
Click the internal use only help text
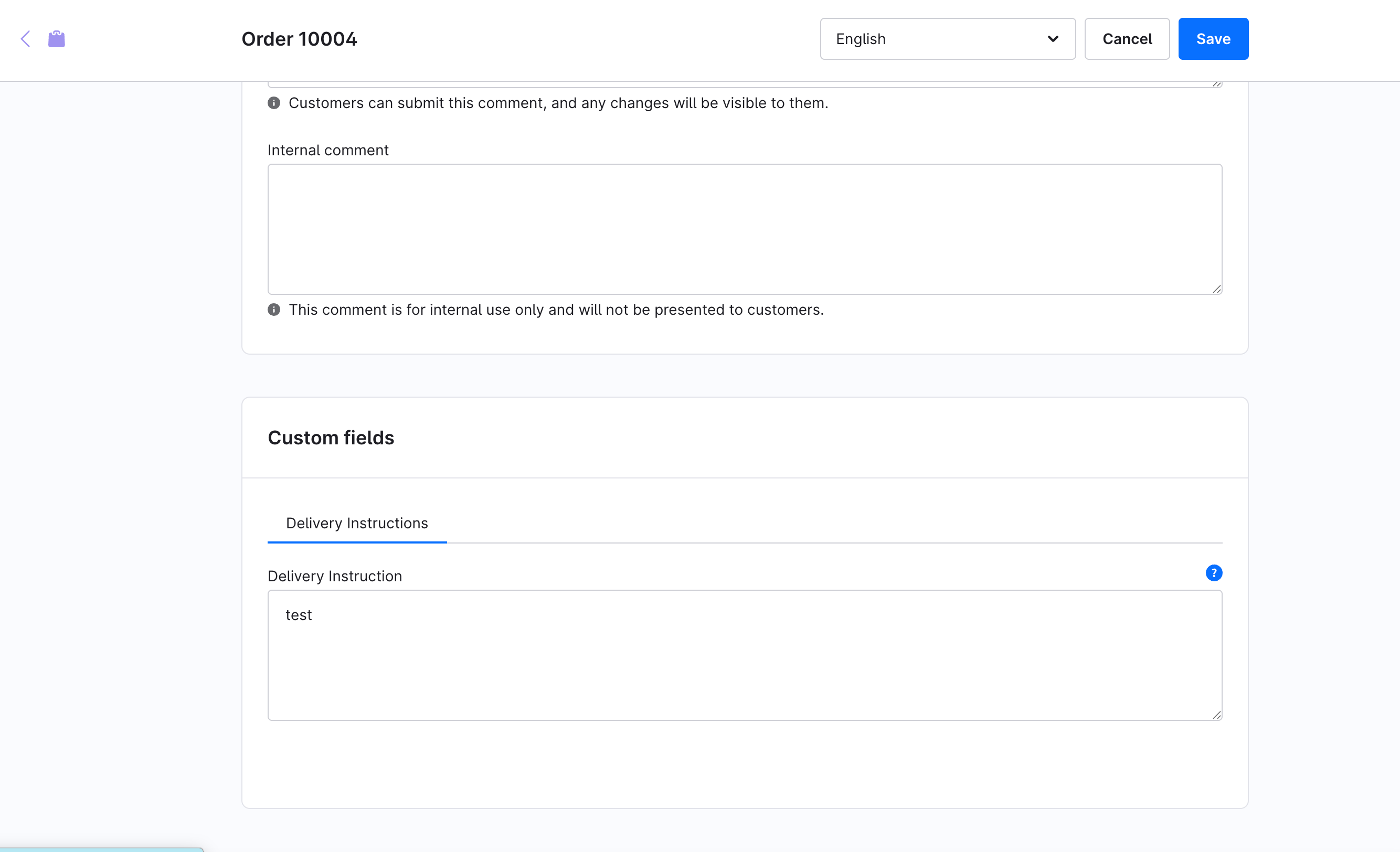[556, 310]
